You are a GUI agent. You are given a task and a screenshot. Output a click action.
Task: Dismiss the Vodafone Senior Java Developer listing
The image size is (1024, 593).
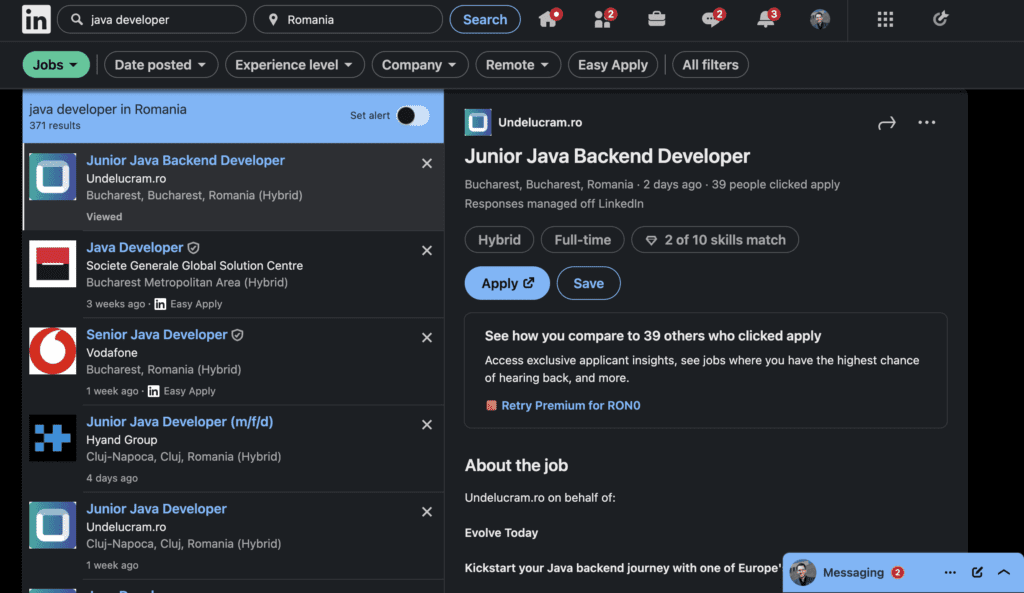click(426, 338)
